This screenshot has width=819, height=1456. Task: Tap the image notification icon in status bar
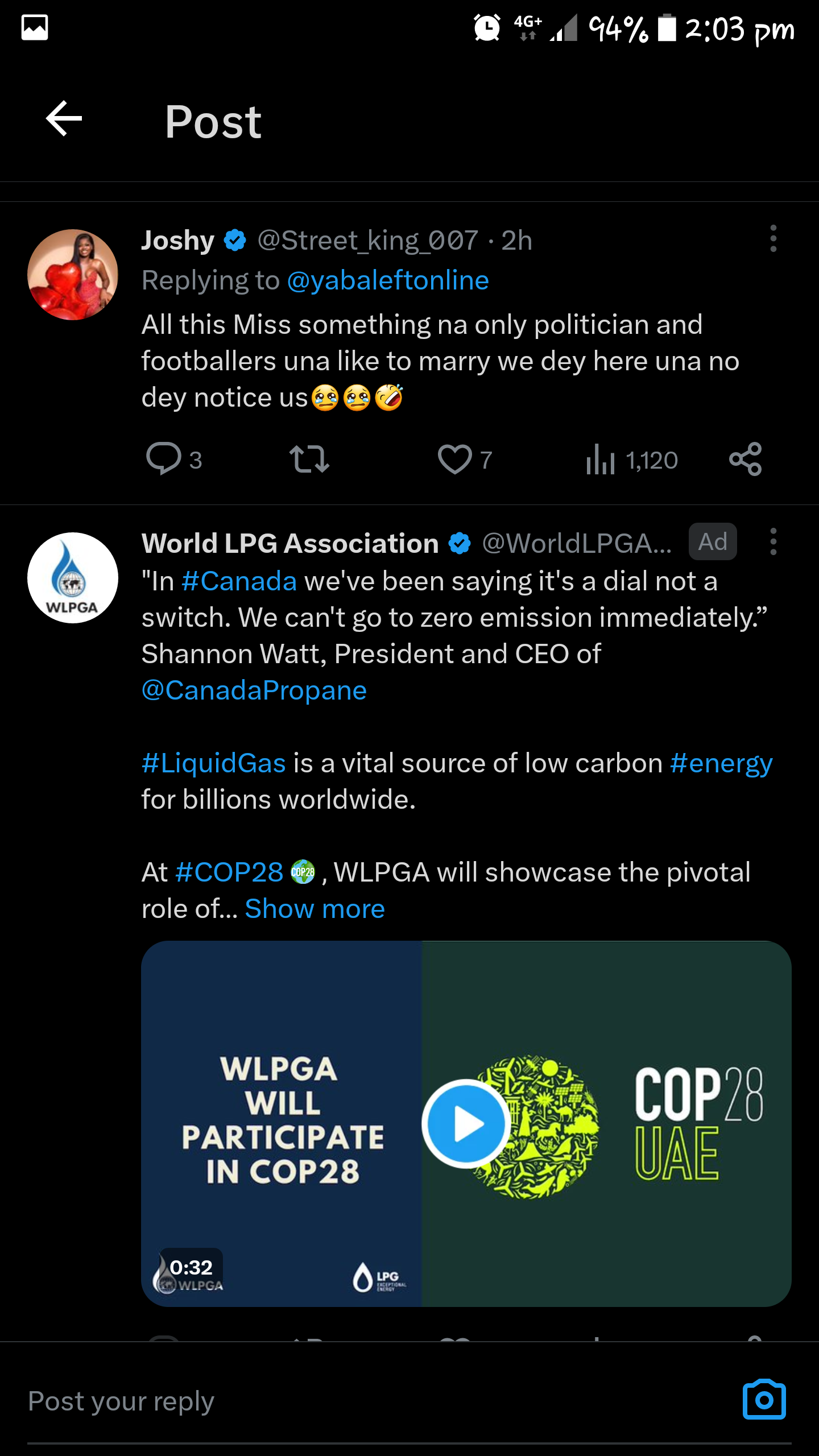35,27
